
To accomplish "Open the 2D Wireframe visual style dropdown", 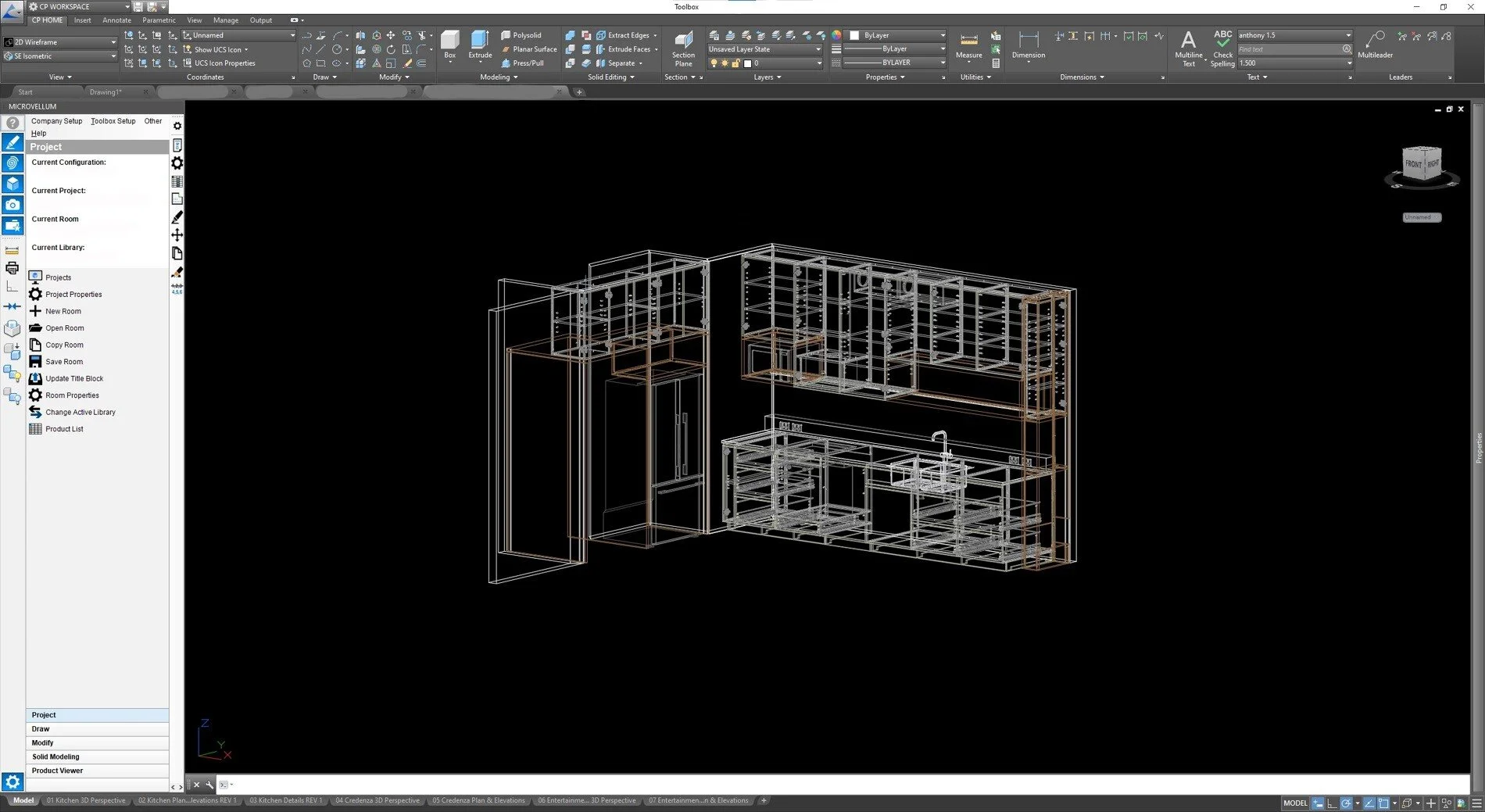I will point(59,42).
